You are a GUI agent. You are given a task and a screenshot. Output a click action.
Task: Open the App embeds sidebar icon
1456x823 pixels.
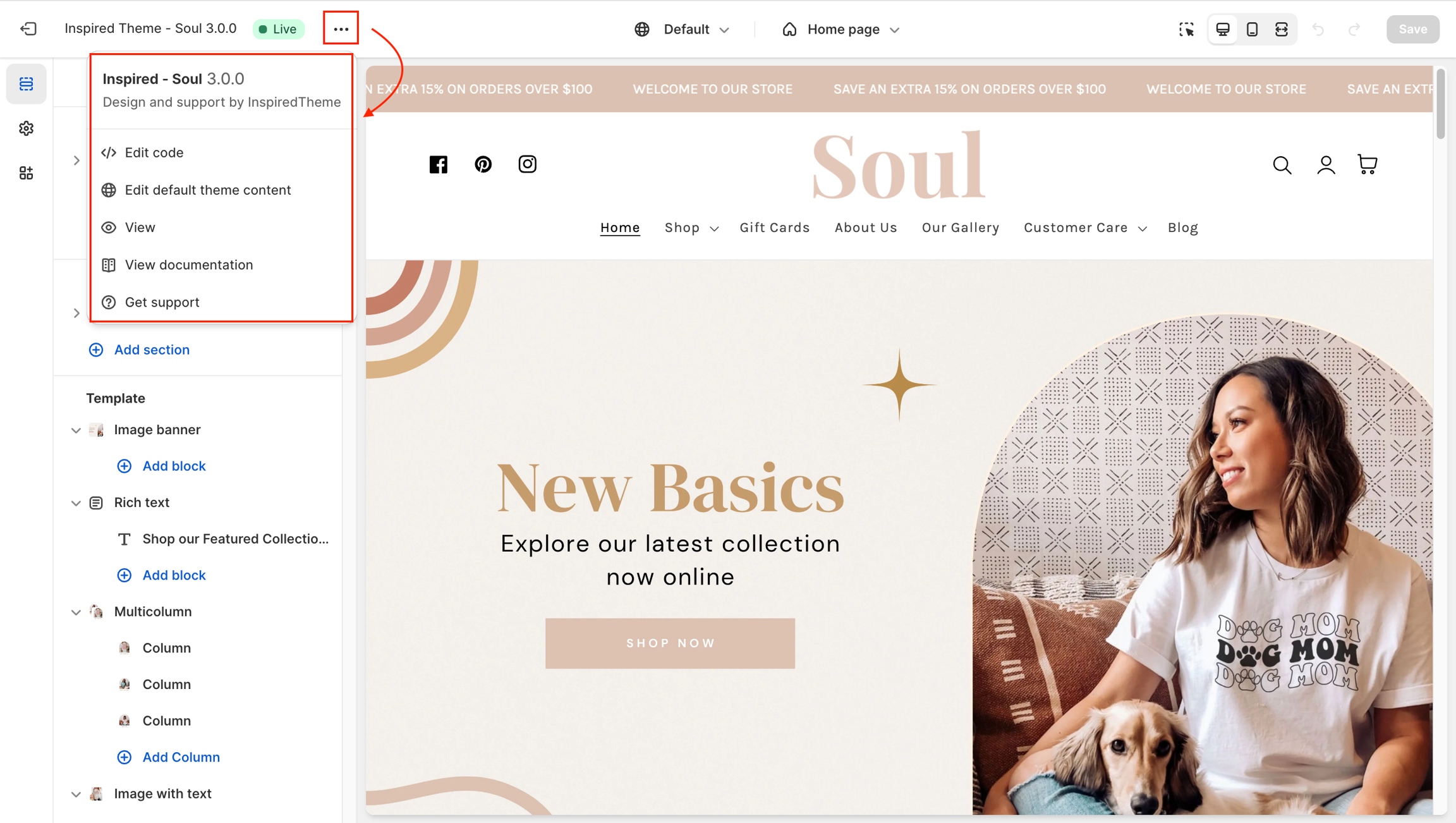tap(26, 173)
